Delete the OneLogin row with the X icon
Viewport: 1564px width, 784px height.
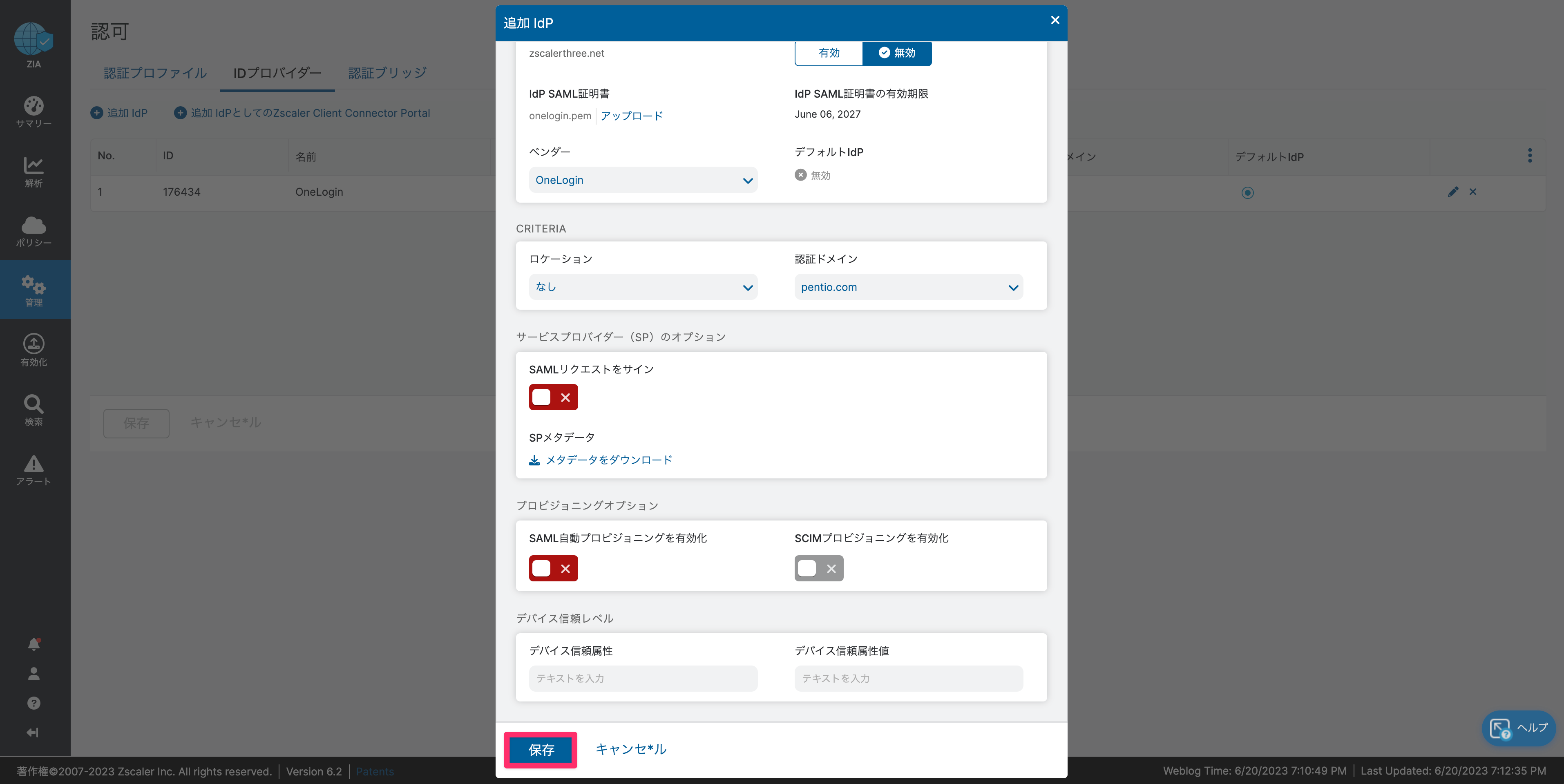coord(1473,192)
